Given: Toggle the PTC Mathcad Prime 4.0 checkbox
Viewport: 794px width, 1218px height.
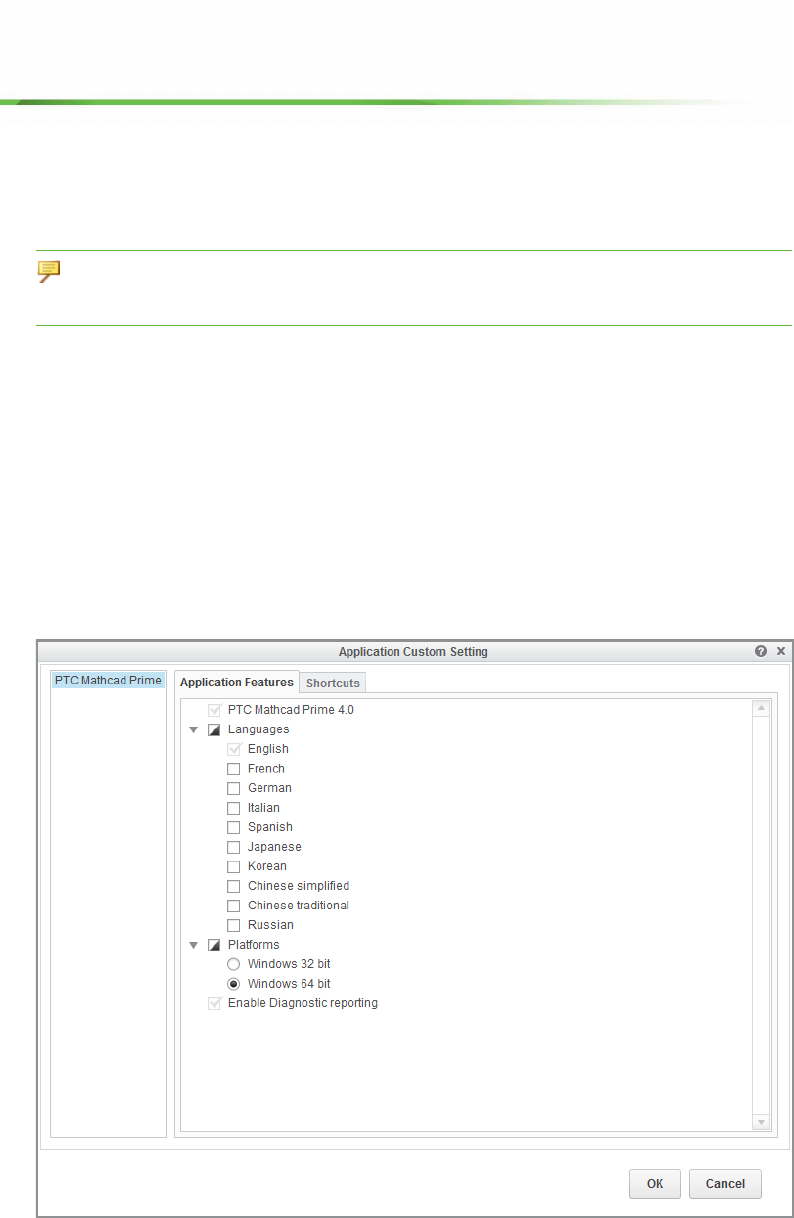Looking at the screenshot, I should point(214,710).
